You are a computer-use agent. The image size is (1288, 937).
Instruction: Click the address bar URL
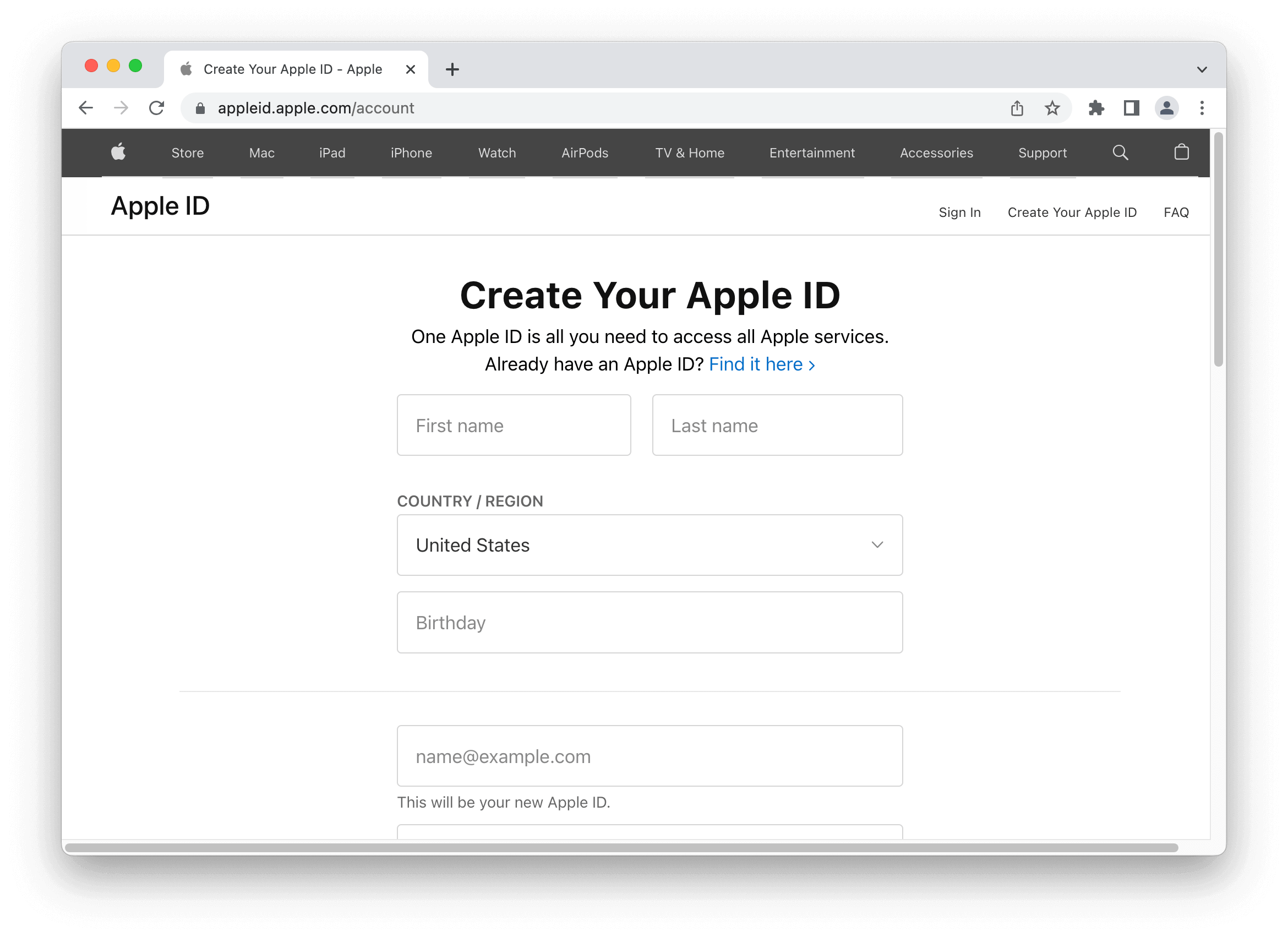click(316, 108)
